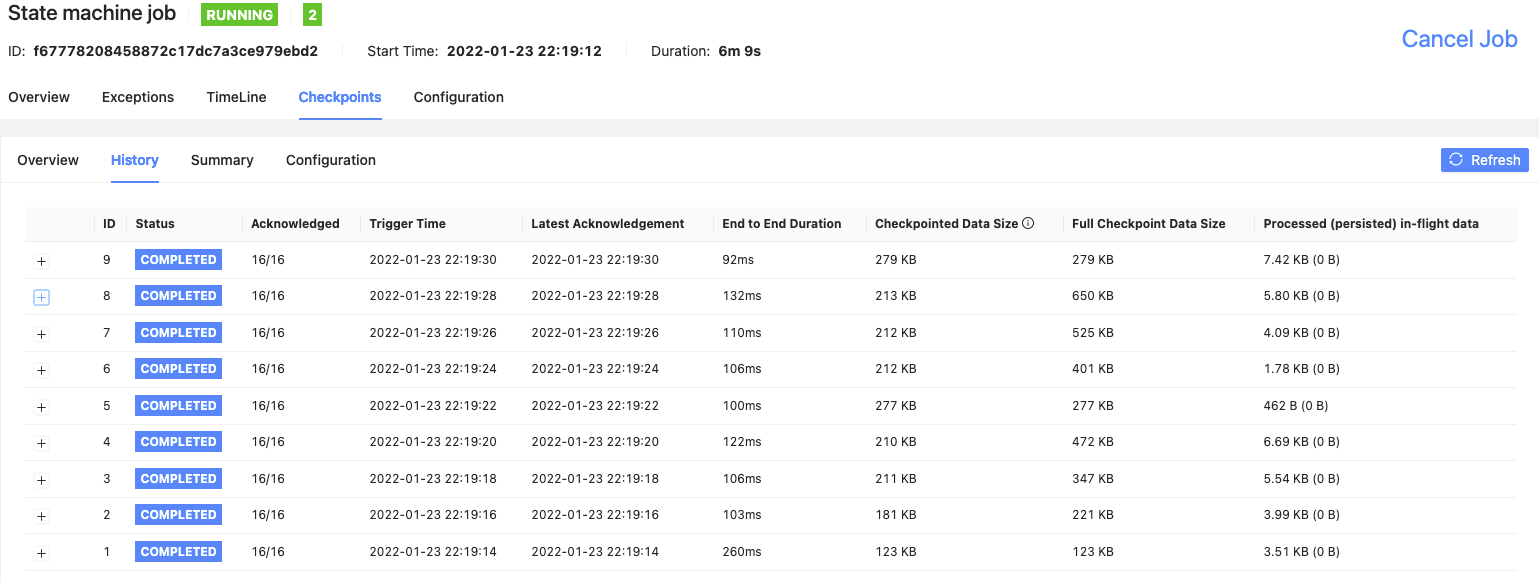Expand details for checkpoint 1
This screenshot has width=1539, height=582.
[41, 553]
